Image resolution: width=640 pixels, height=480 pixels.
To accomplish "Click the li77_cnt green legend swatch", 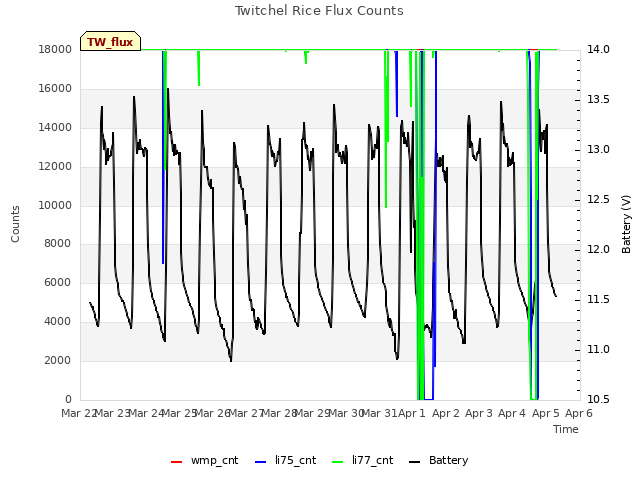I will pyautogui.click(x=338, y=462).
